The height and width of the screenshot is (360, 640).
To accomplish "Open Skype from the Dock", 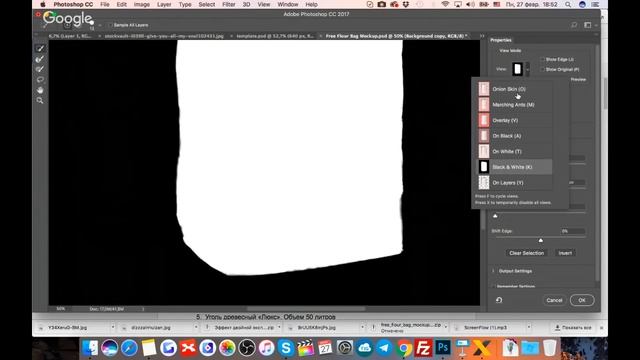I will point(286,348).
